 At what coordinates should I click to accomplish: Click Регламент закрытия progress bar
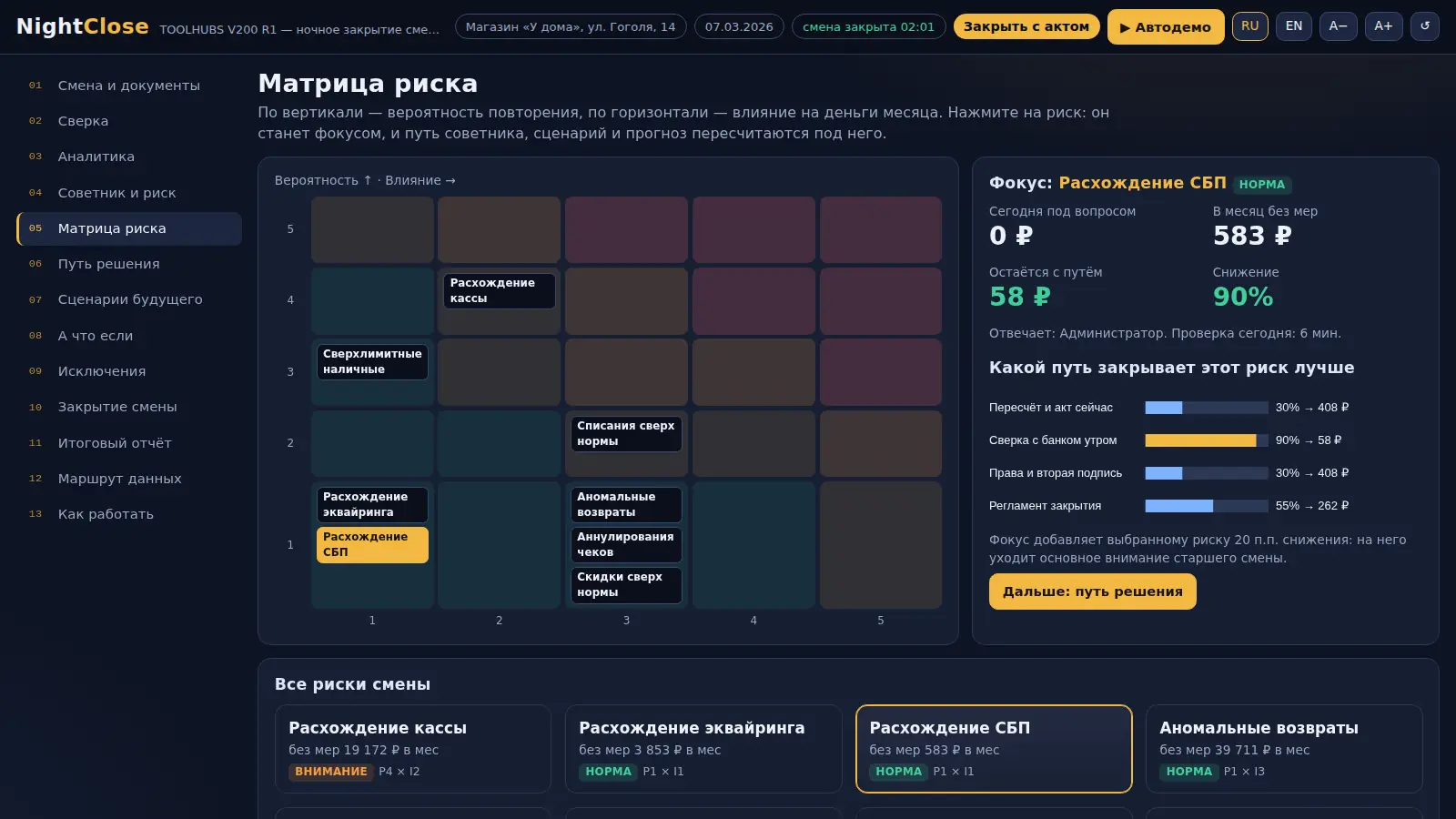point(1207,506)
